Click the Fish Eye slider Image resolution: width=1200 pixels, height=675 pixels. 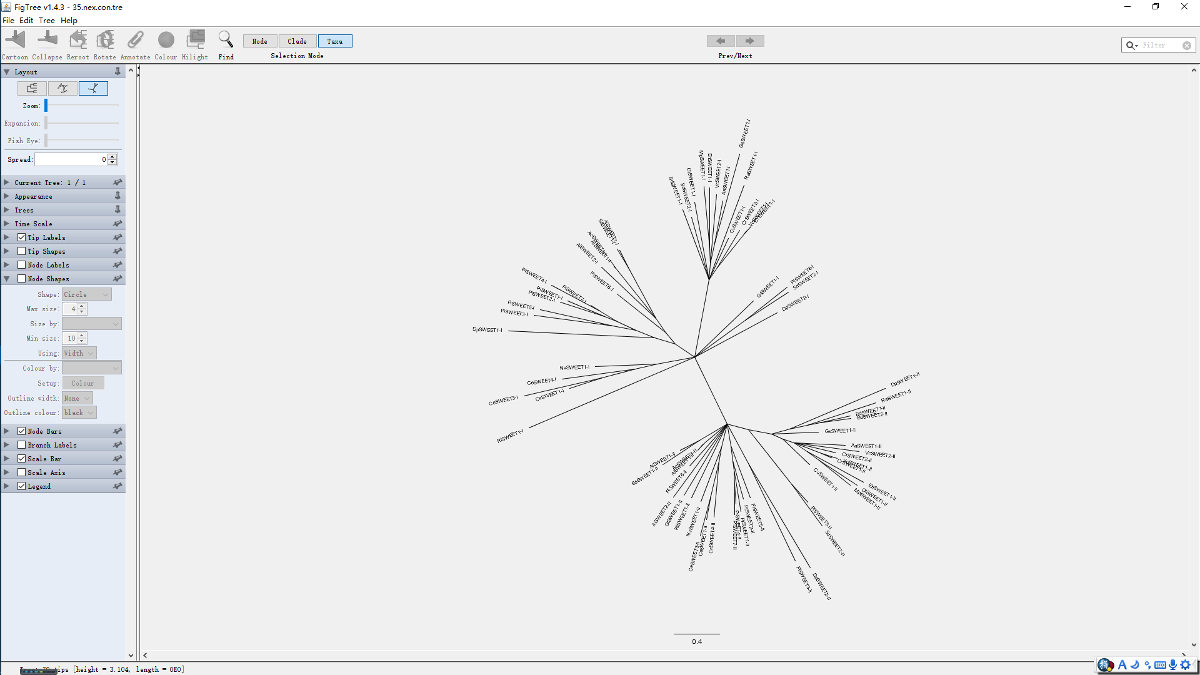click(x=82, y=141)
